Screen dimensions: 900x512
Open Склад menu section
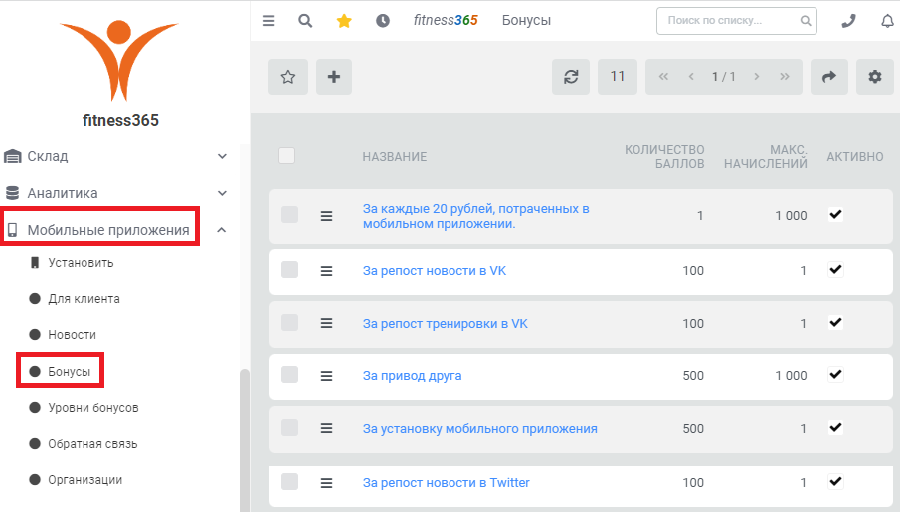coord(48,156)
